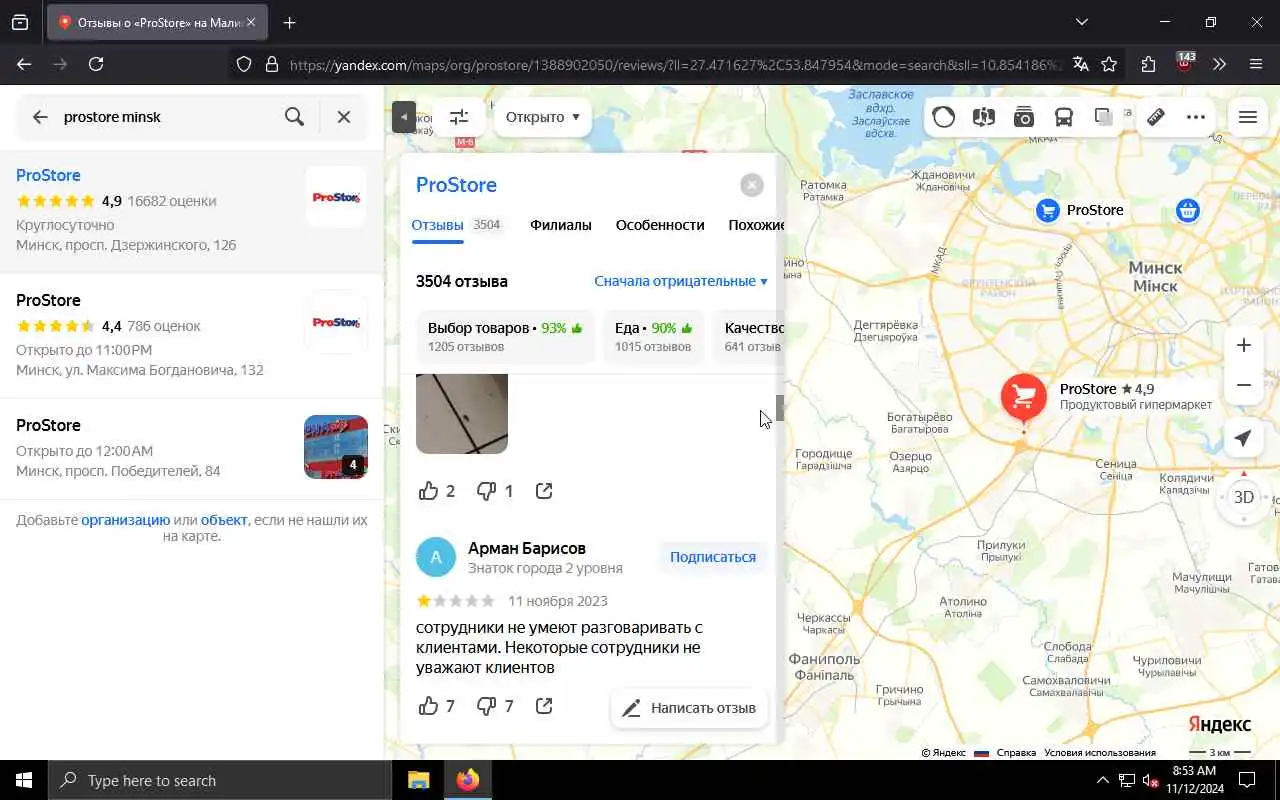Open the tracking protection shield icon
Screen dimensions: 1280x800
click(244, 64)
